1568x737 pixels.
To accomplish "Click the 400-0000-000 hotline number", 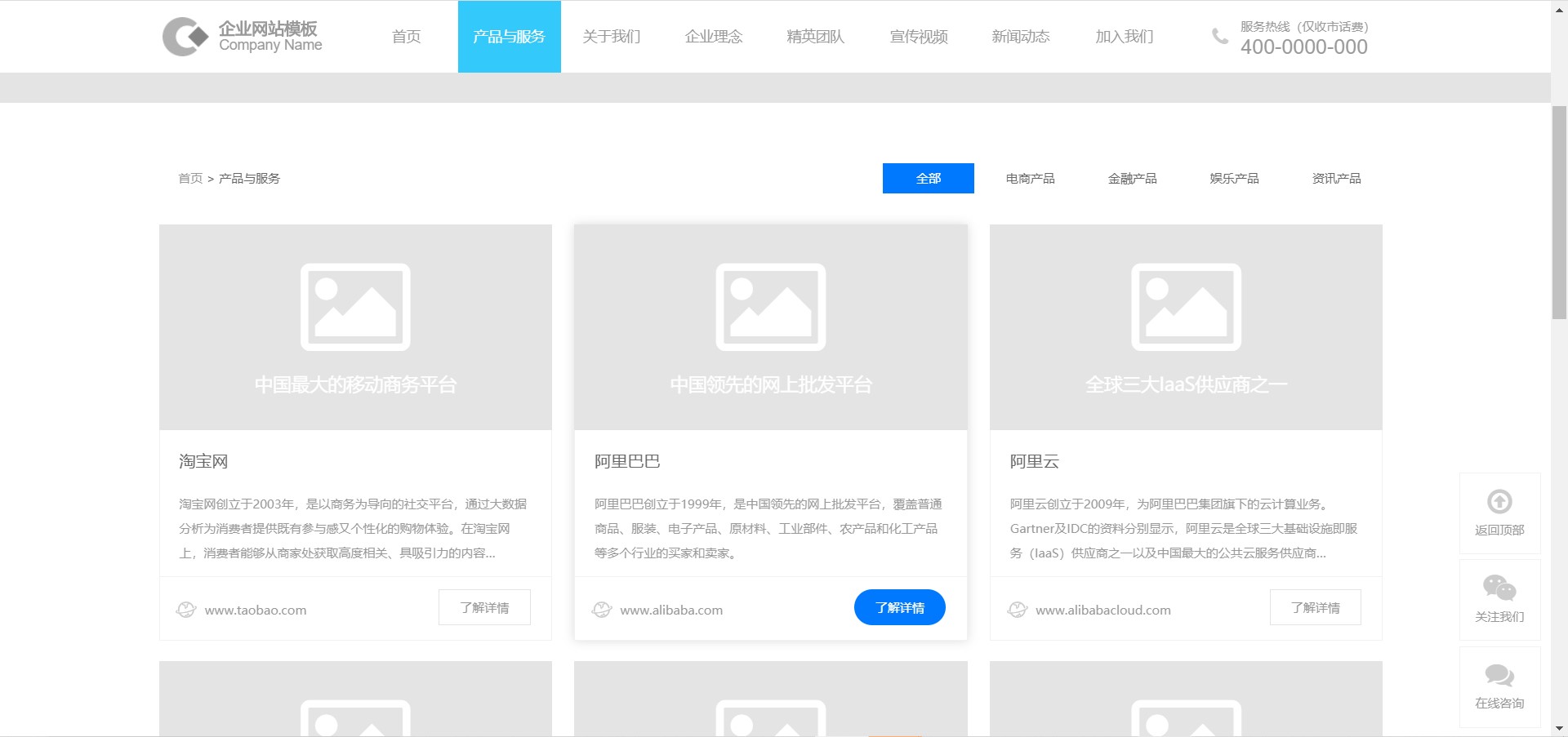I will coord(1304,47).
